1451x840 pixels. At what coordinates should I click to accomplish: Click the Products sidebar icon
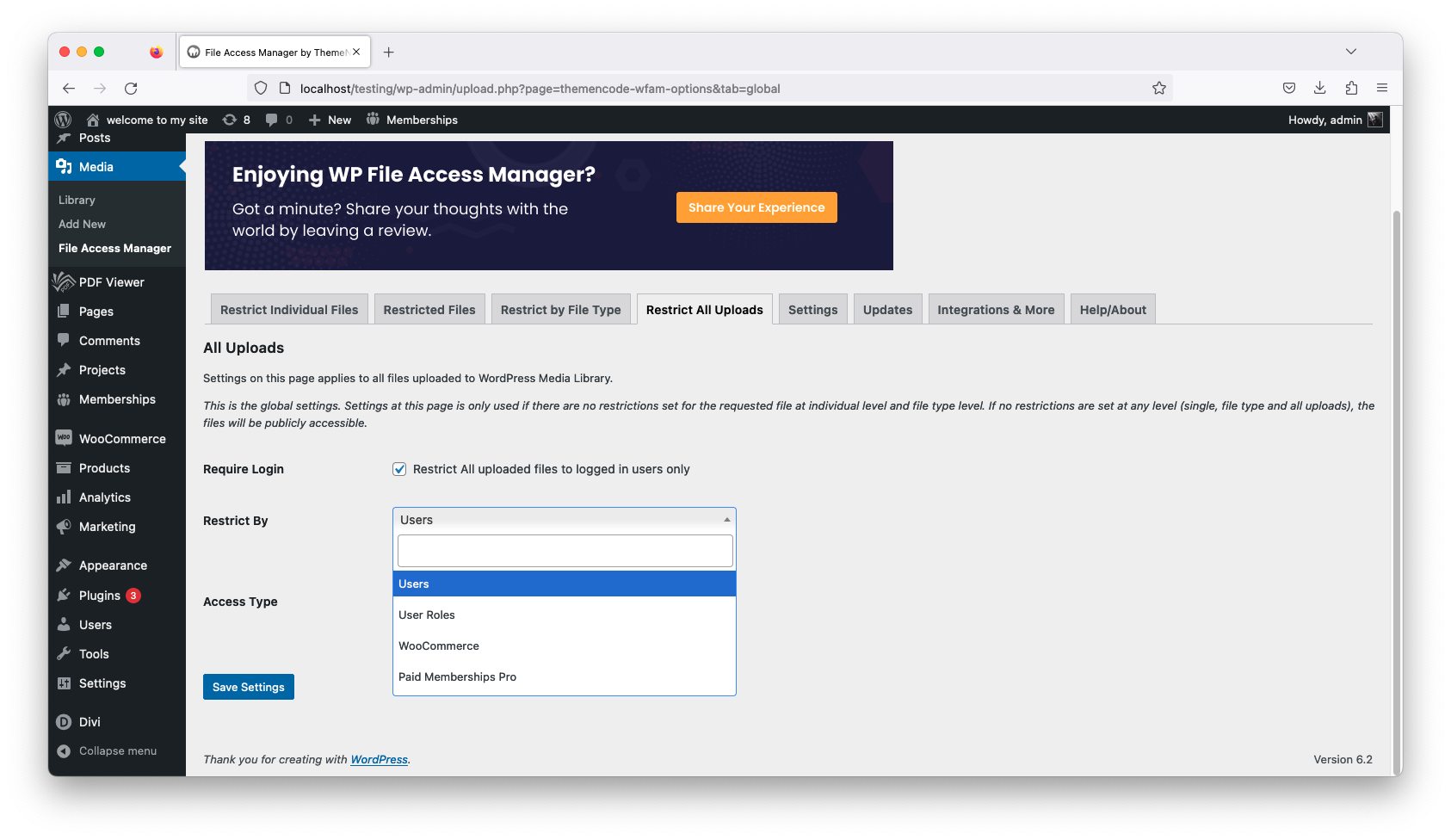(64, 467)
